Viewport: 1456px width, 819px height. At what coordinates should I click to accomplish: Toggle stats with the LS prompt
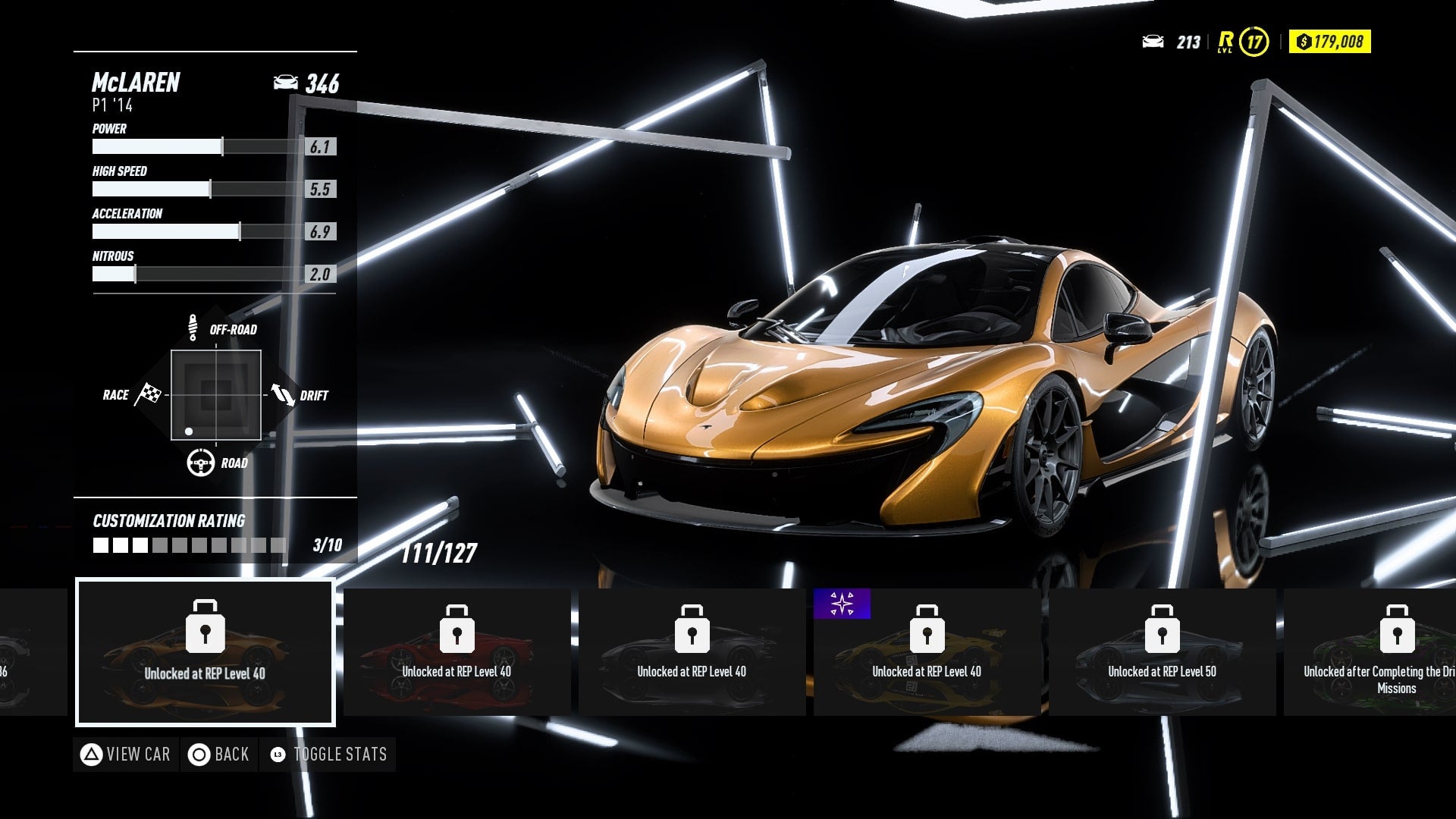[x=328, y=755]
